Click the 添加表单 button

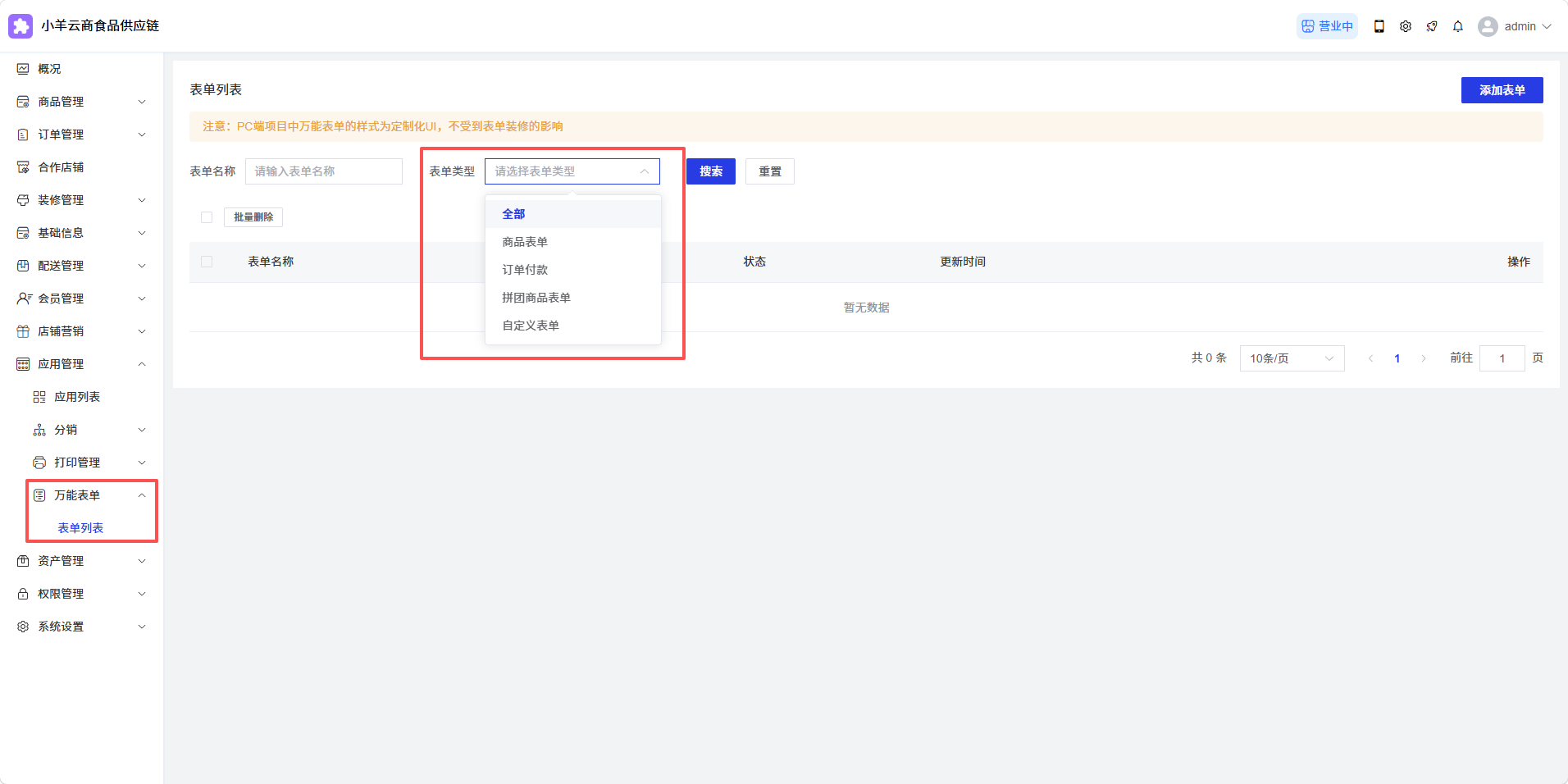(1501, 90)
